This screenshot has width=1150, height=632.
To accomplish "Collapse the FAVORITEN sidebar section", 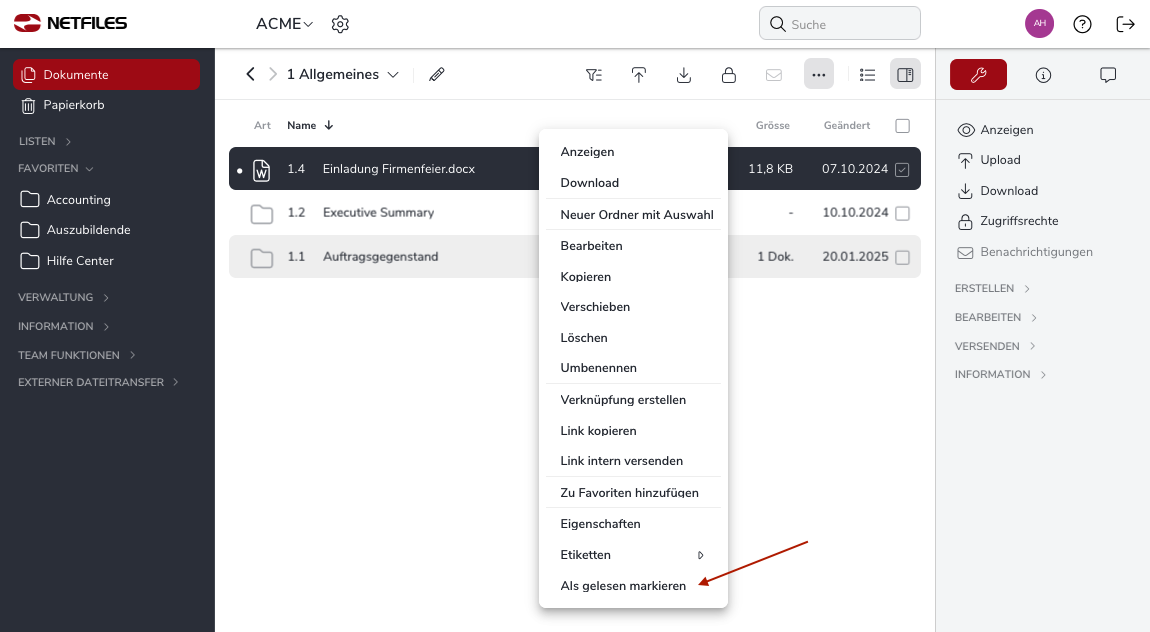I will tap(56, 169).
